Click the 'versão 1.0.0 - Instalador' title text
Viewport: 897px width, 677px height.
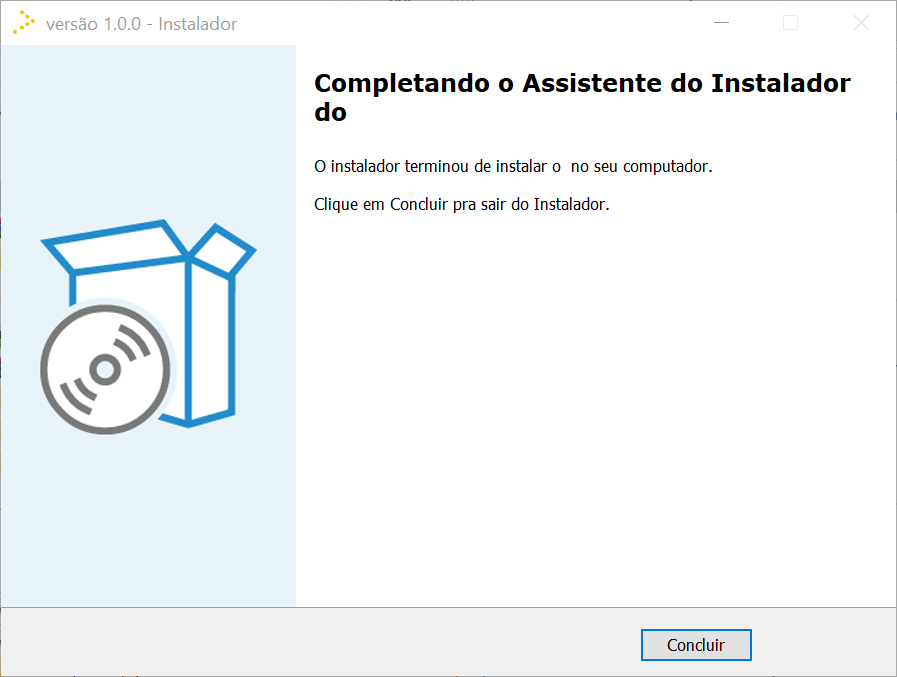141,24
